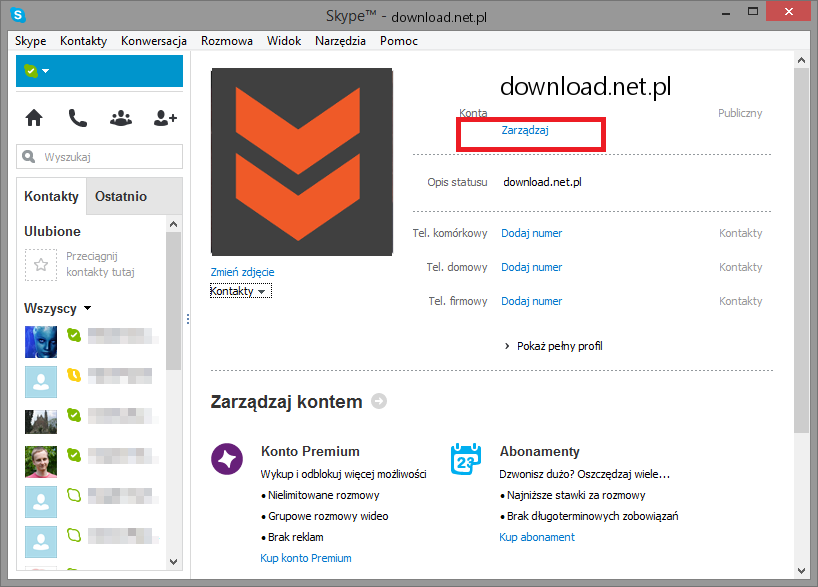The width and height of the screenshot is (818, 587).
Task: Click Kontakty privacy label for Tel. komórkowy
Action: (740, 233)
